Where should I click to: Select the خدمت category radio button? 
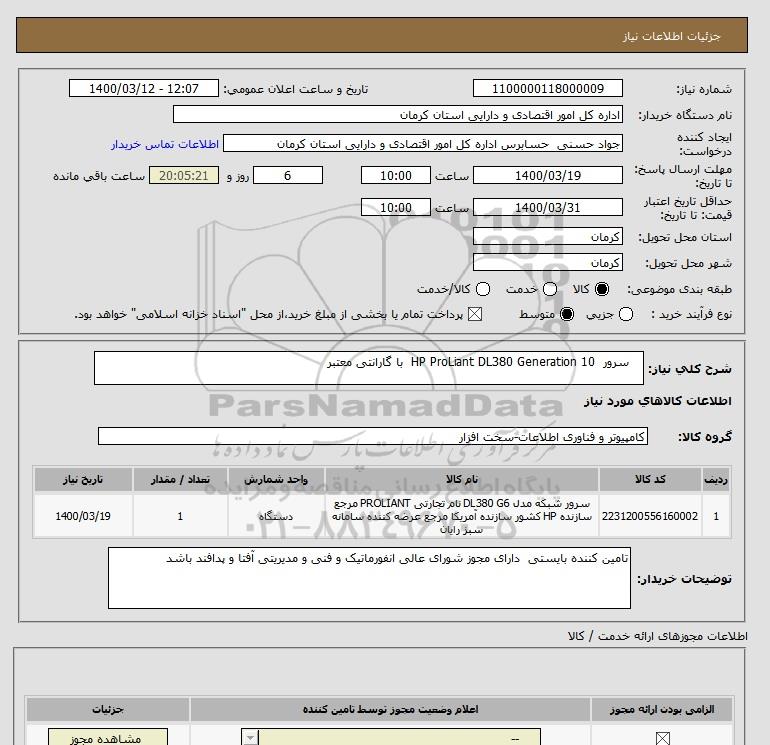(x=550, y=289)
